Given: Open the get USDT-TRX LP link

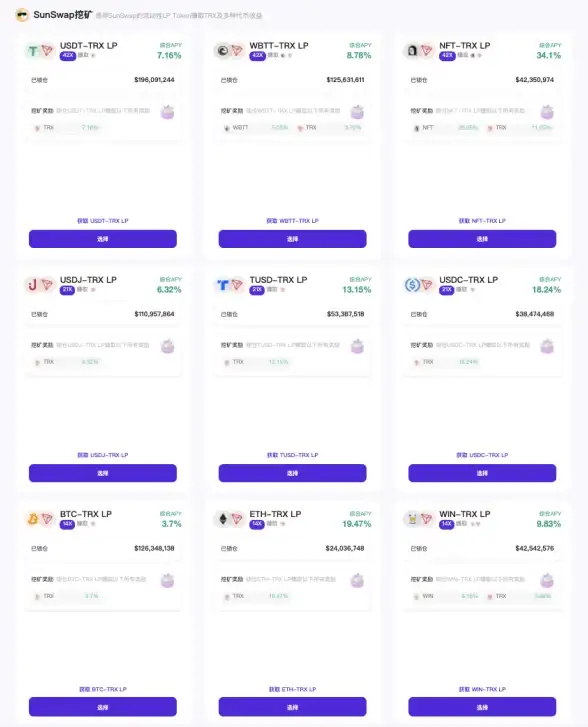Looking at the screenshot, I should [x=102, y=221].
